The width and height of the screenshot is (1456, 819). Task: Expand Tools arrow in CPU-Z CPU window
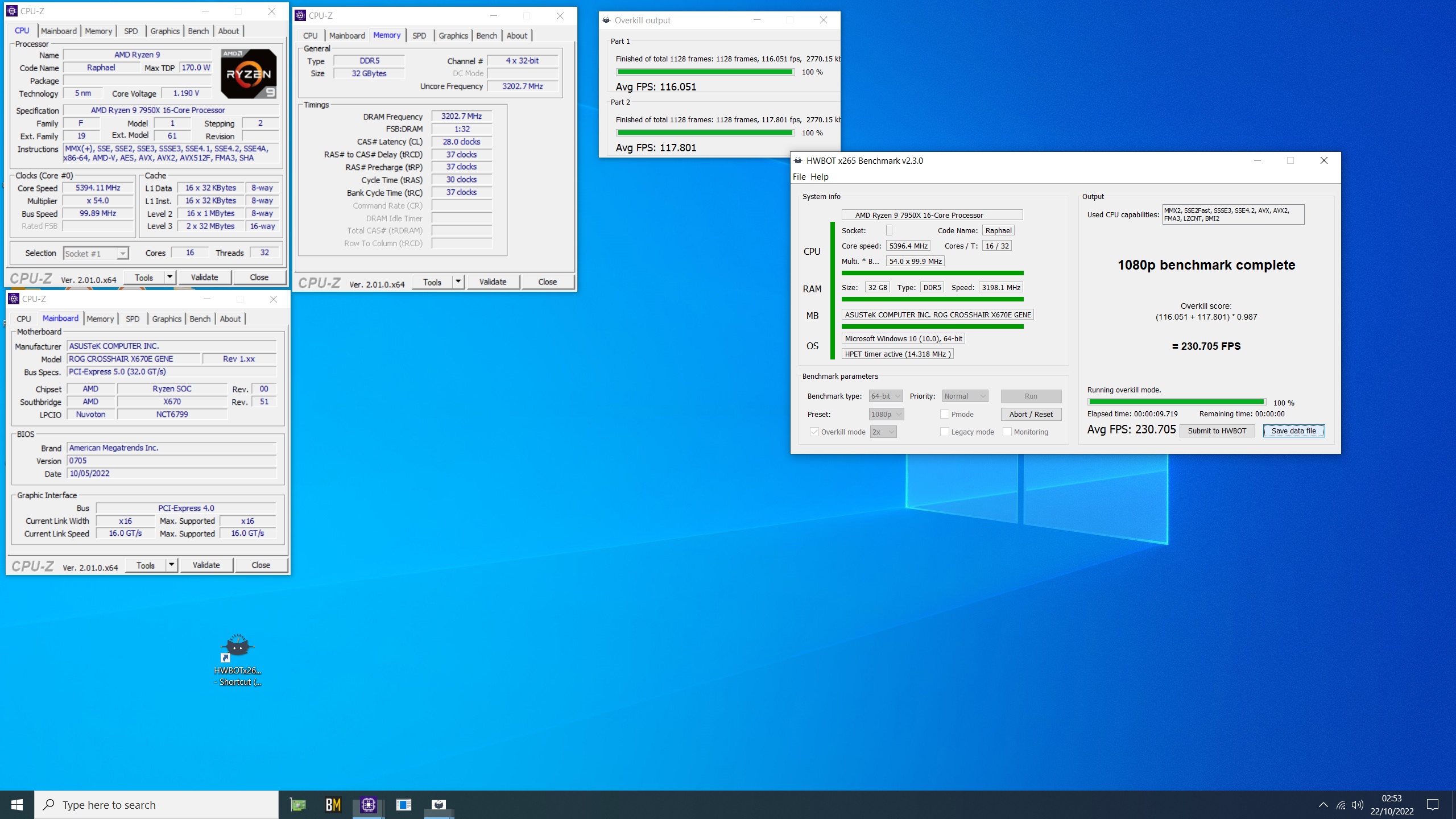(x=169, y=278)
